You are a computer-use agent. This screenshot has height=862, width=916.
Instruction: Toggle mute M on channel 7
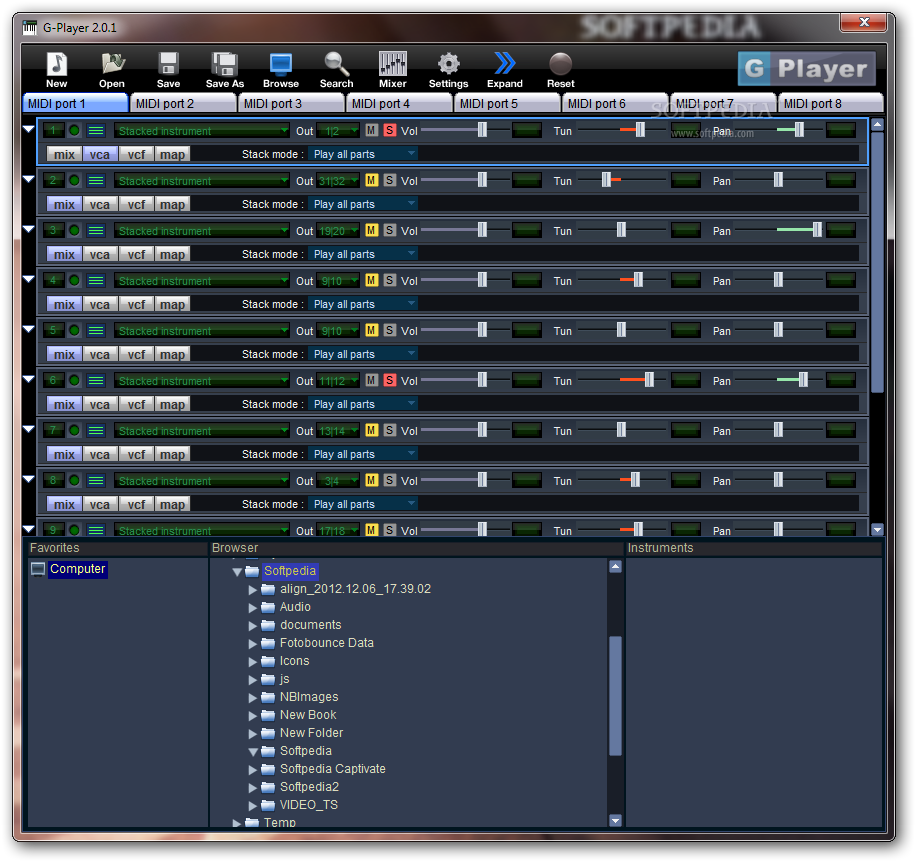[372, 430]
